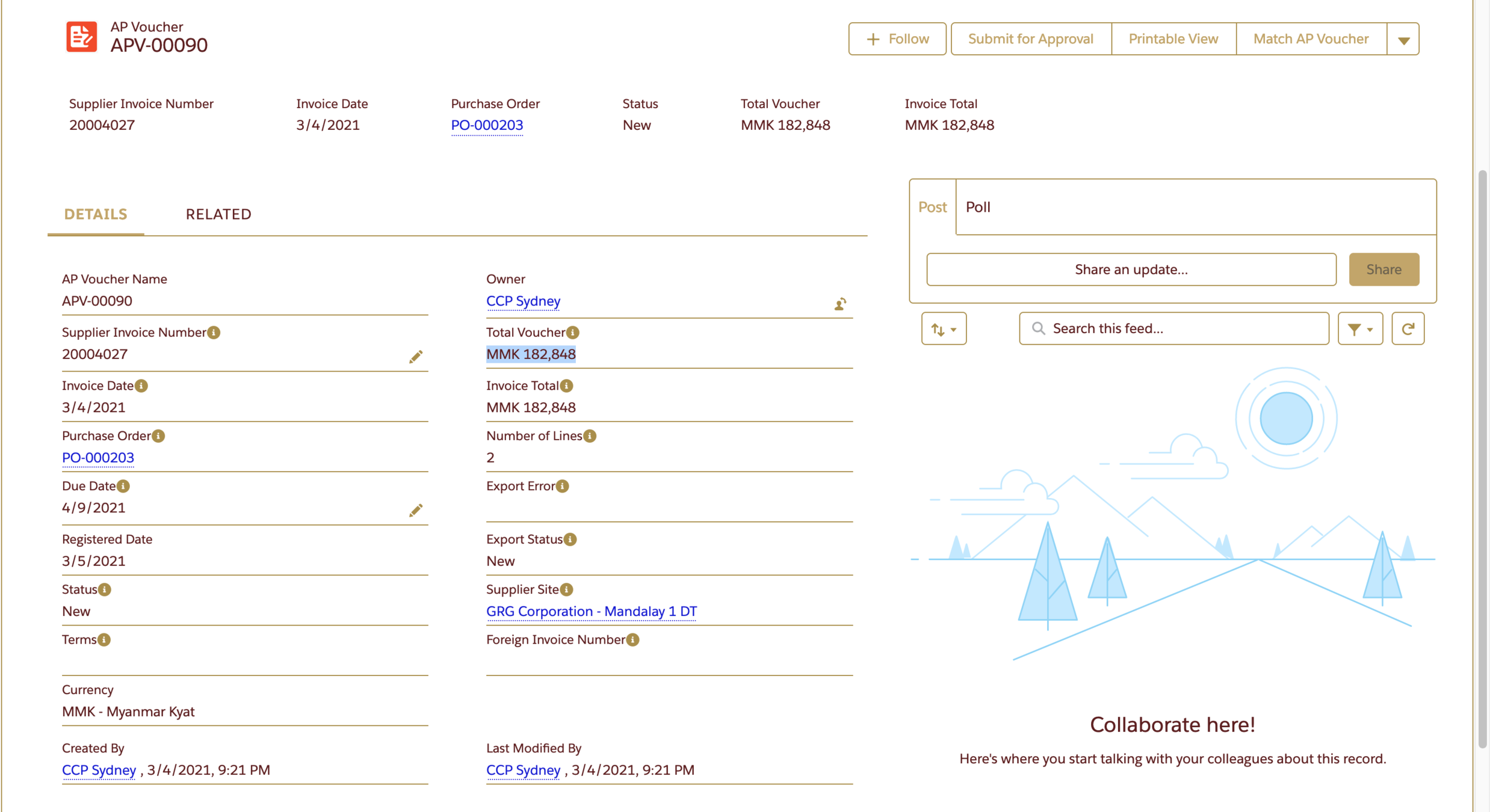Open the feed sort order dropdown
1490x812 pixels.
coord(944,328)
